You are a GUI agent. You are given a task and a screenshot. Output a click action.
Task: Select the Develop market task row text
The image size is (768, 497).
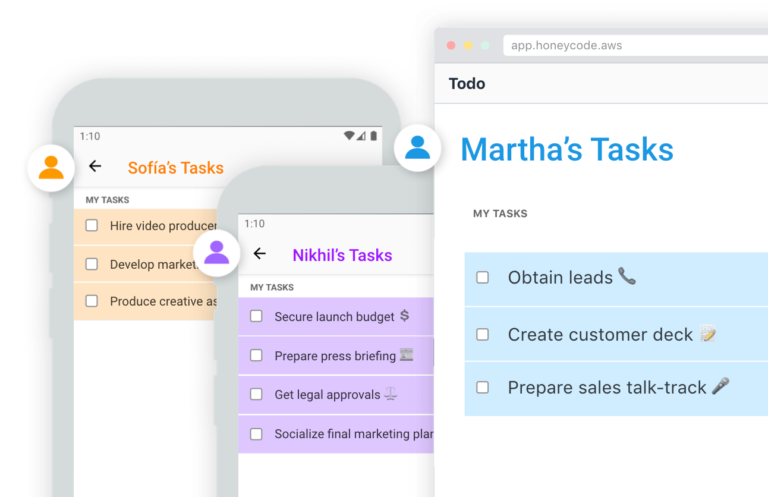point(153,264)
